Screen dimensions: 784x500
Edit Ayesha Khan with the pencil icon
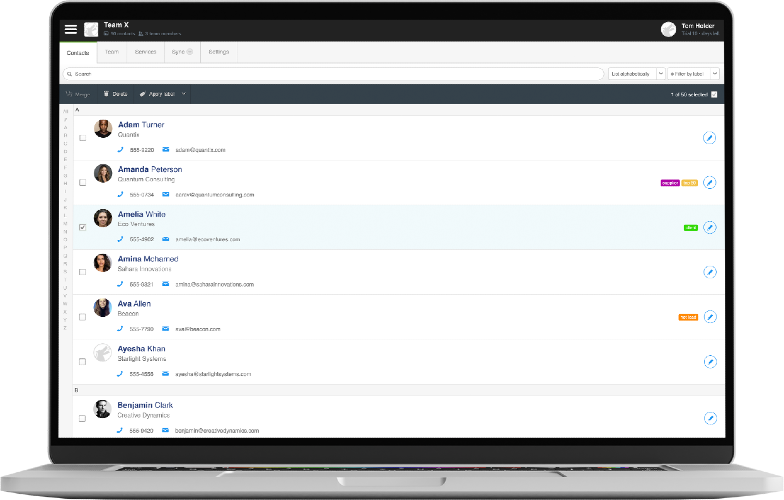pyautogui.click(x=710, y=362)
